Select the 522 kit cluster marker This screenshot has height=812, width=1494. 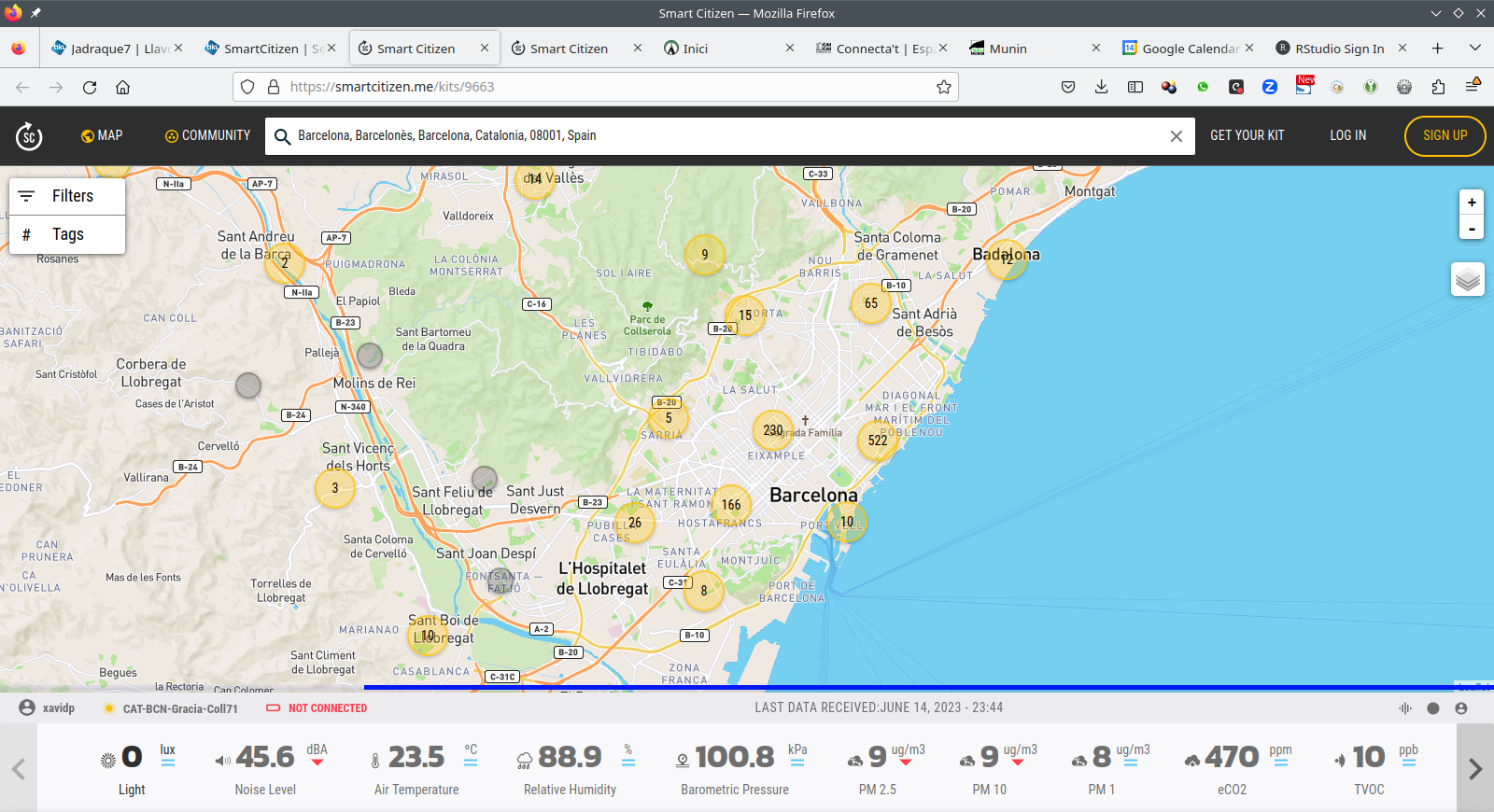point(878,441)
